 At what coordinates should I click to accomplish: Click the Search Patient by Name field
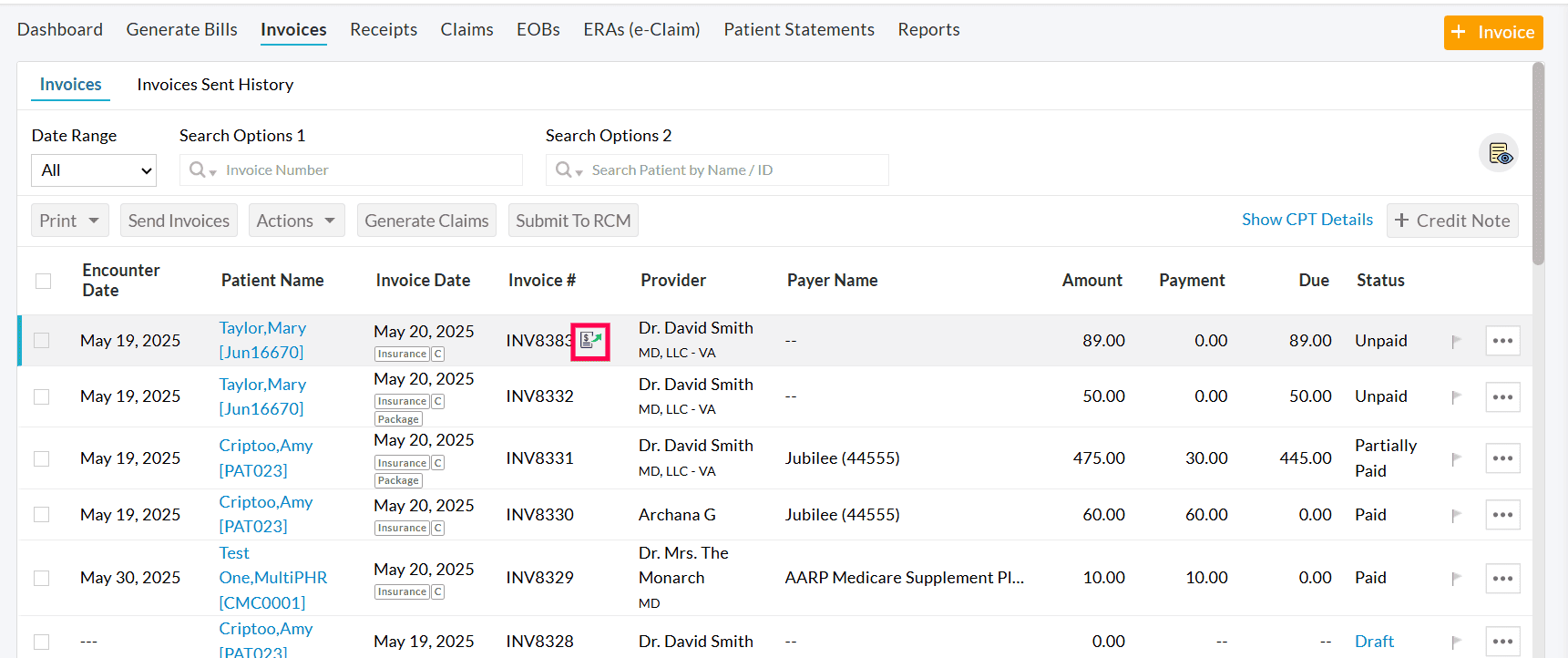coord(729,170)
